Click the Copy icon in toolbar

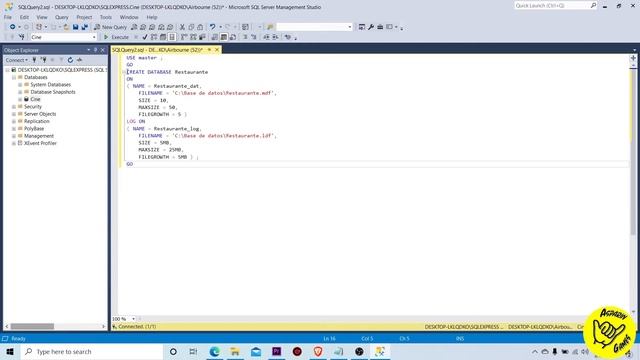pos(191,27)
